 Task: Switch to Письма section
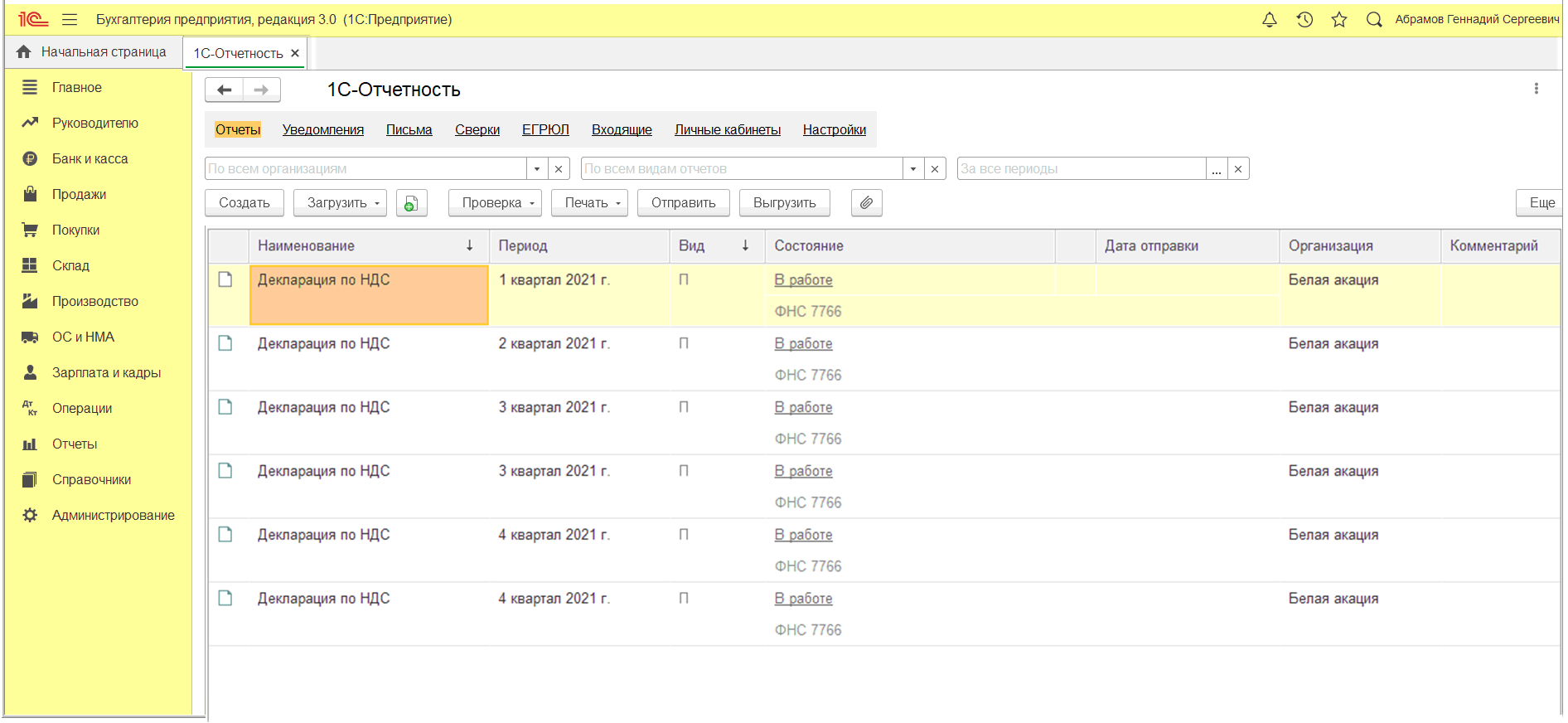tap(409, 129)
